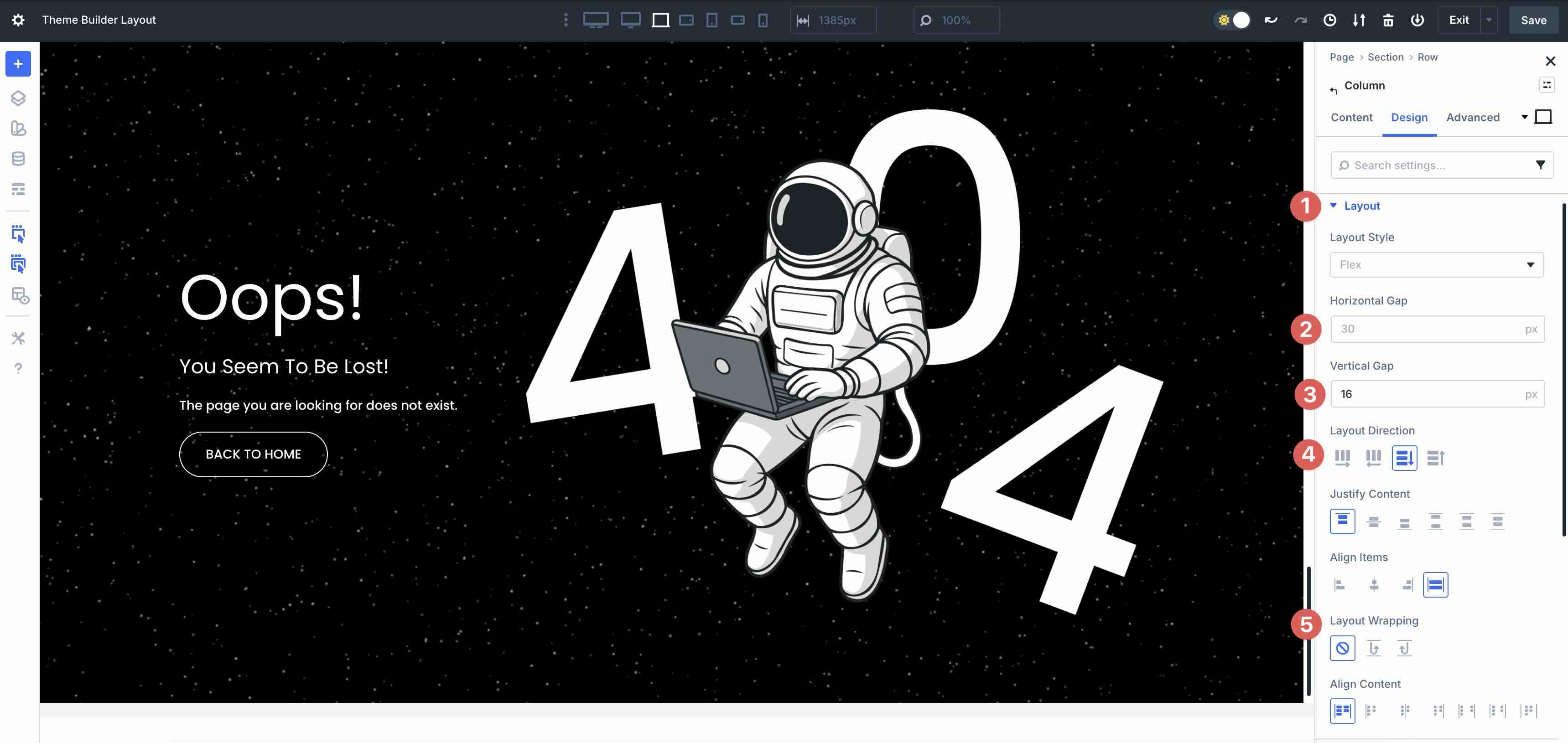
Task: Open the help question mark icon
Action: 18,368
